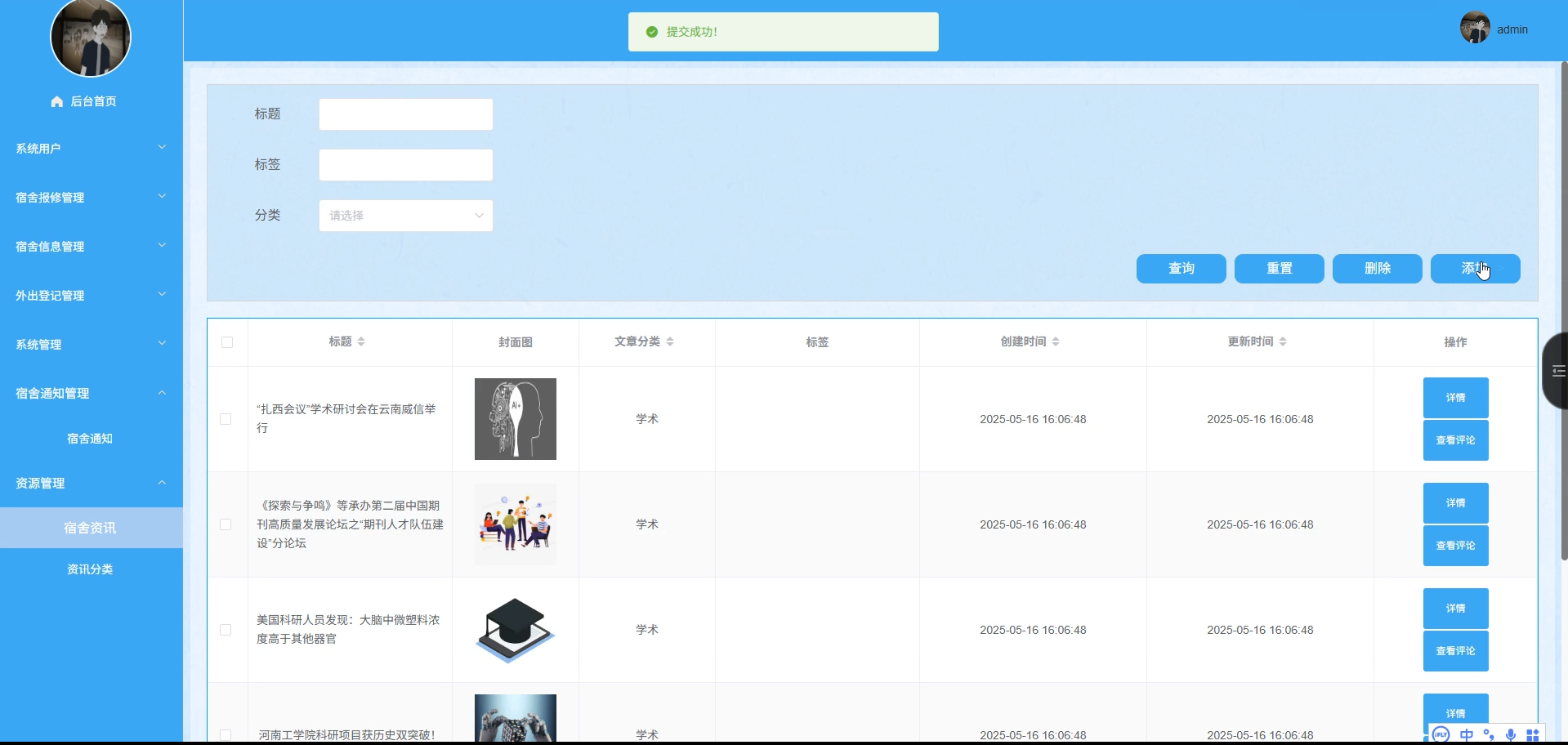Open the 宿舍通知 submenu item

90,439
